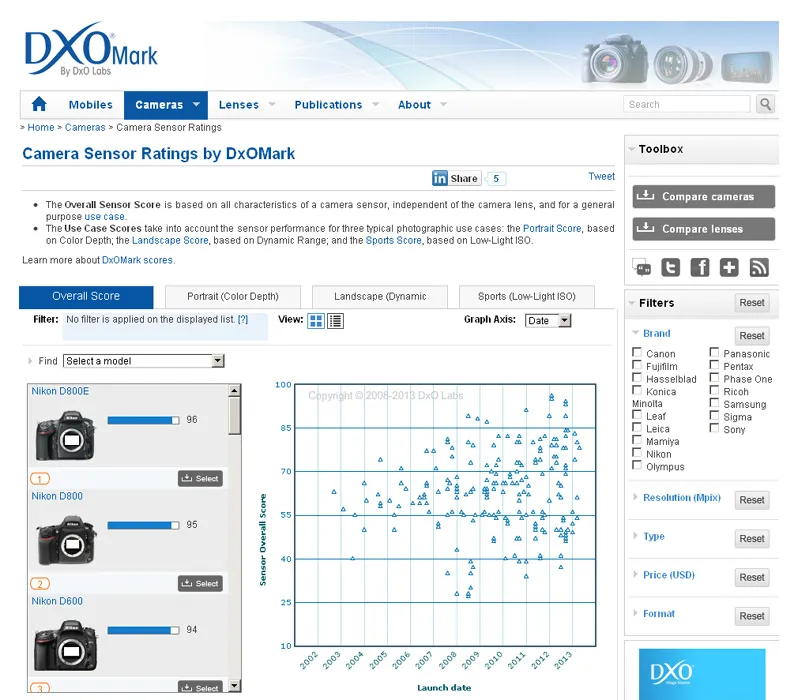The width and height of the screenshot is (800, 700).
Task: Open the Portrait Score link
Action: [x=552, y=229]
